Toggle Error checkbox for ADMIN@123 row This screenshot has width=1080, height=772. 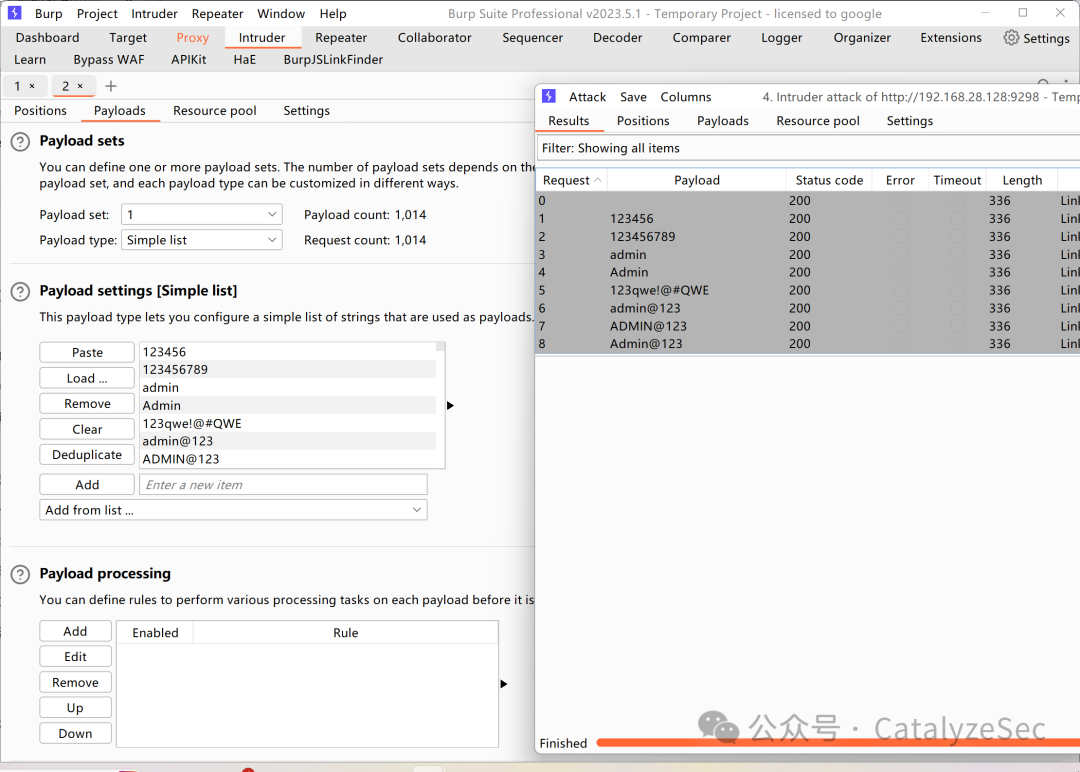pos(900,326)
